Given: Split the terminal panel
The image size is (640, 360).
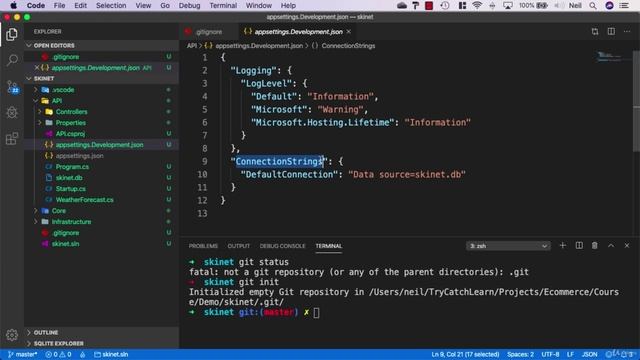Looking at the screenshot, I should point(579,246).
